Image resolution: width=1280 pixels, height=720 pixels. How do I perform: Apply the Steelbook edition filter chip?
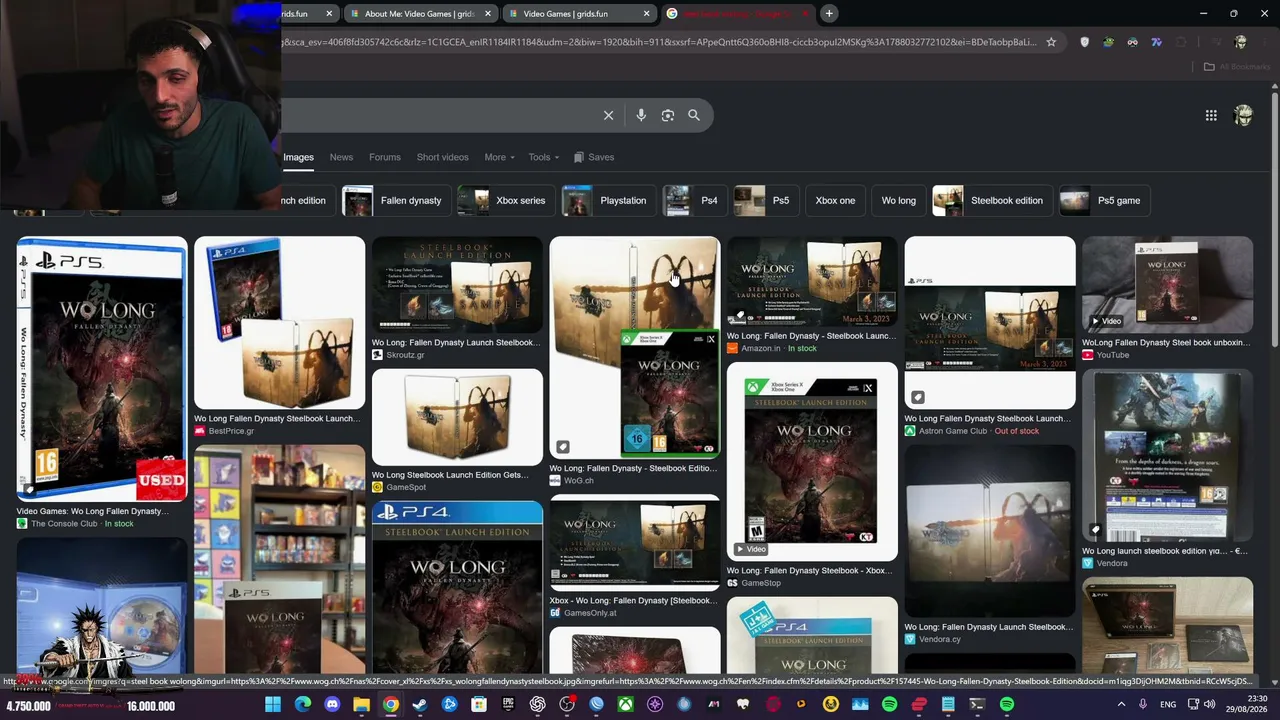992,200
